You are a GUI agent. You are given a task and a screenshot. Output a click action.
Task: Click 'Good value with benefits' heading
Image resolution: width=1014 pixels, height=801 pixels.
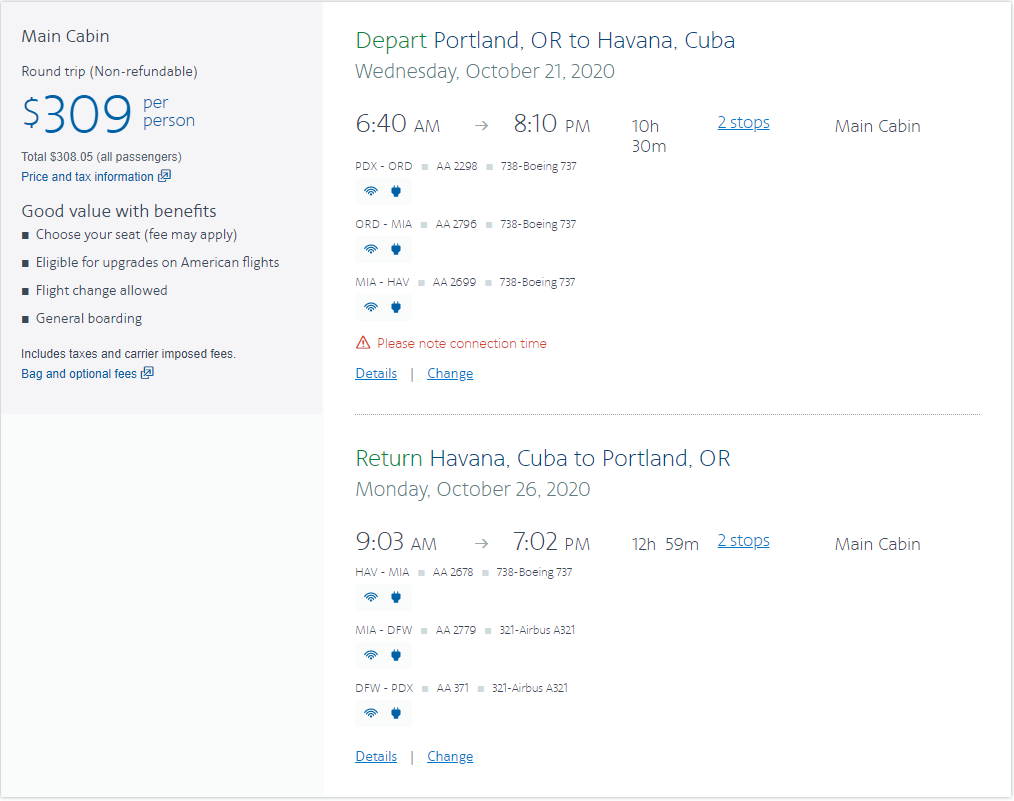[119, 211]
